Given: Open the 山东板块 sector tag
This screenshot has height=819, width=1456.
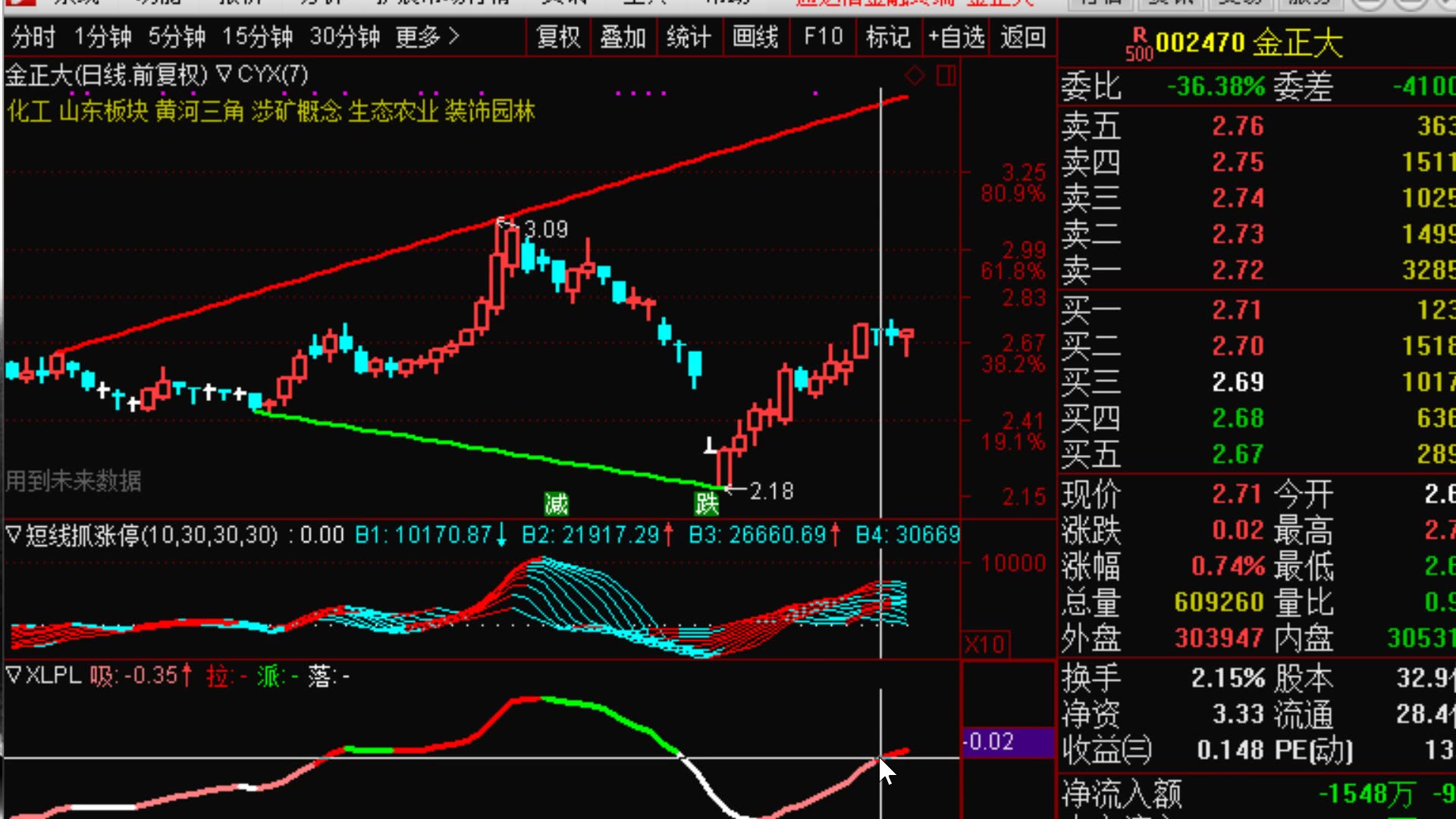Looking at the screenshot, I should click(x=103, y=111).
